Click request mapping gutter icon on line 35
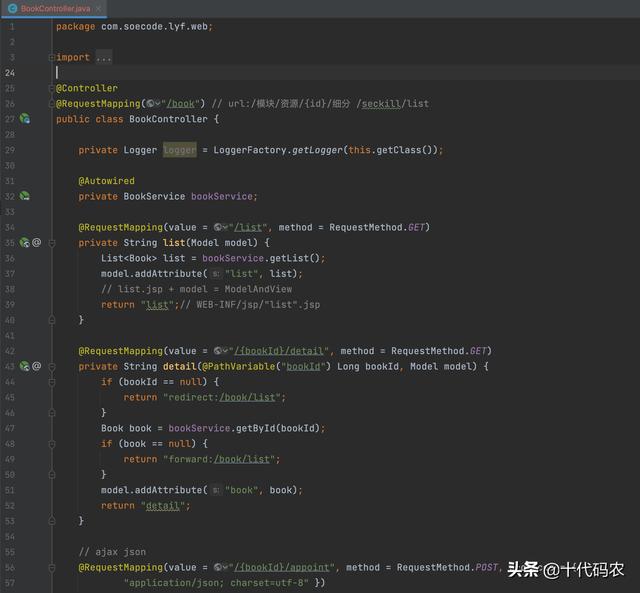Viewport: 640px width, 593px height. click(x=25, y=243)
